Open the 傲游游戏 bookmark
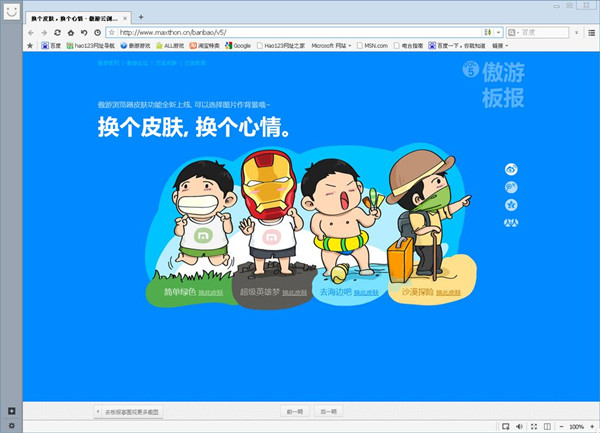The image size is (600, 433). 135,46
